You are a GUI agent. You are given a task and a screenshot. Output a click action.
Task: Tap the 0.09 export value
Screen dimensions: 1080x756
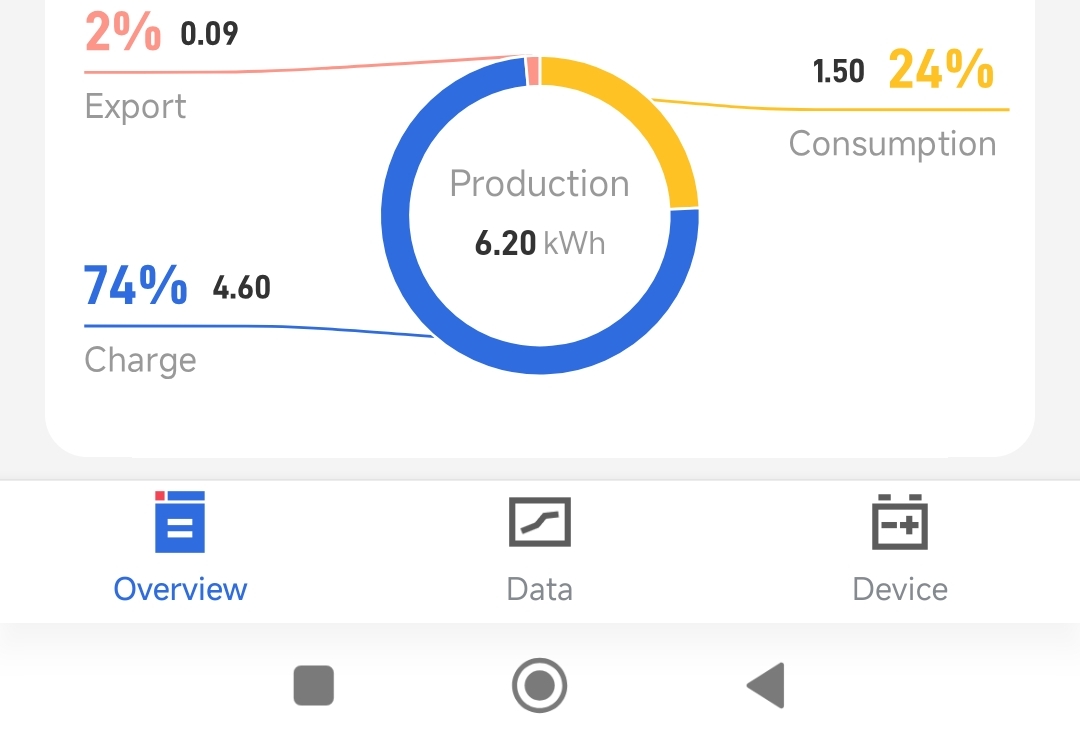tap(209, 34)
